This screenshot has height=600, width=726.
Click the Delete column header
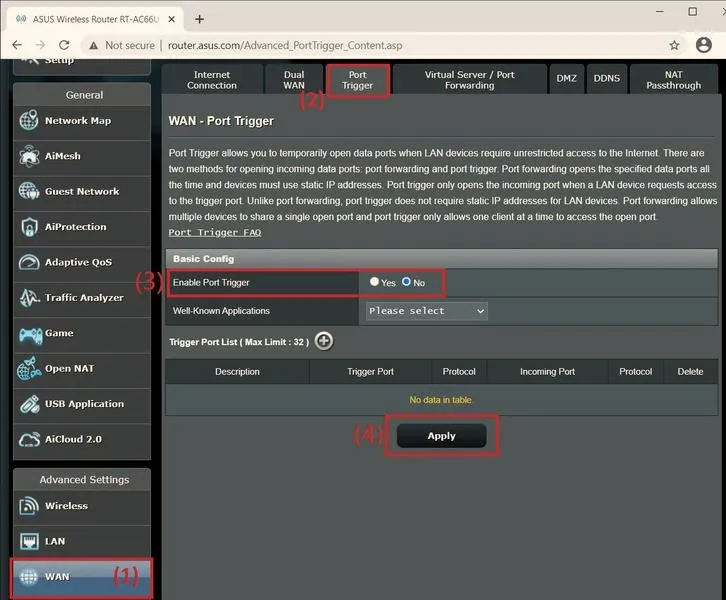690,372
